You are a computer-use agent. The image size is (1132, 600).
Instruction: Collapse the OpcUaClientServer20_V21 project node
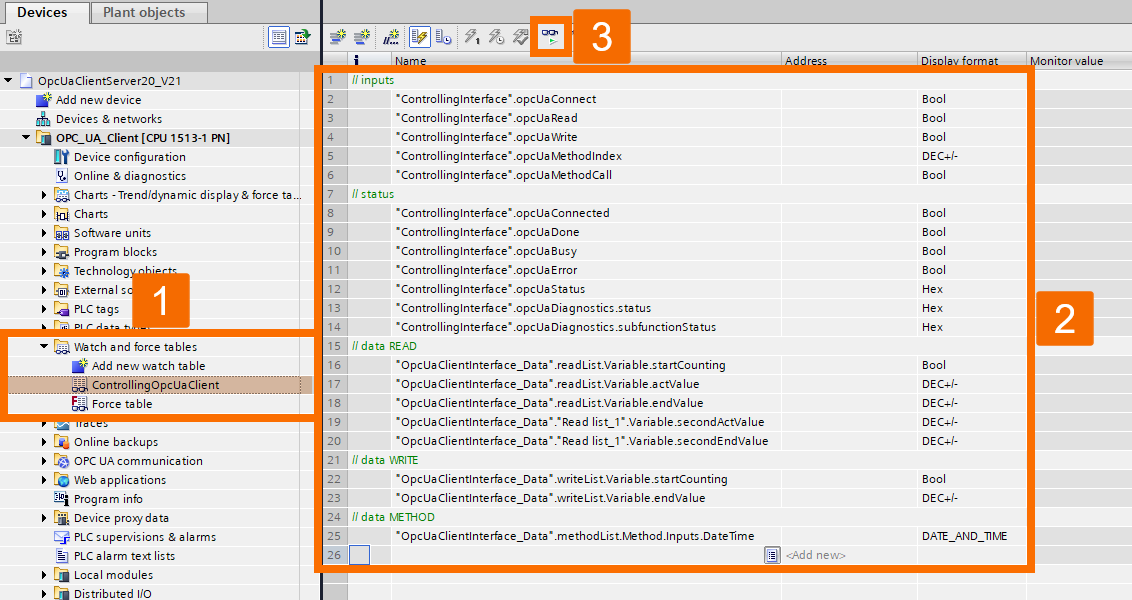[9, 80]
